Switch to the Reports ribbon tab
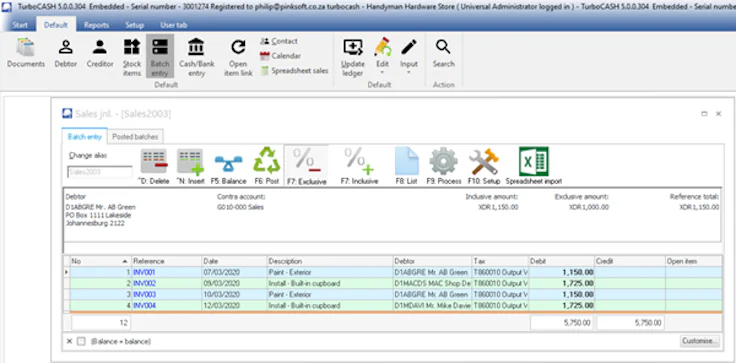This screenshot has width=736, height=363. (96, 25)
